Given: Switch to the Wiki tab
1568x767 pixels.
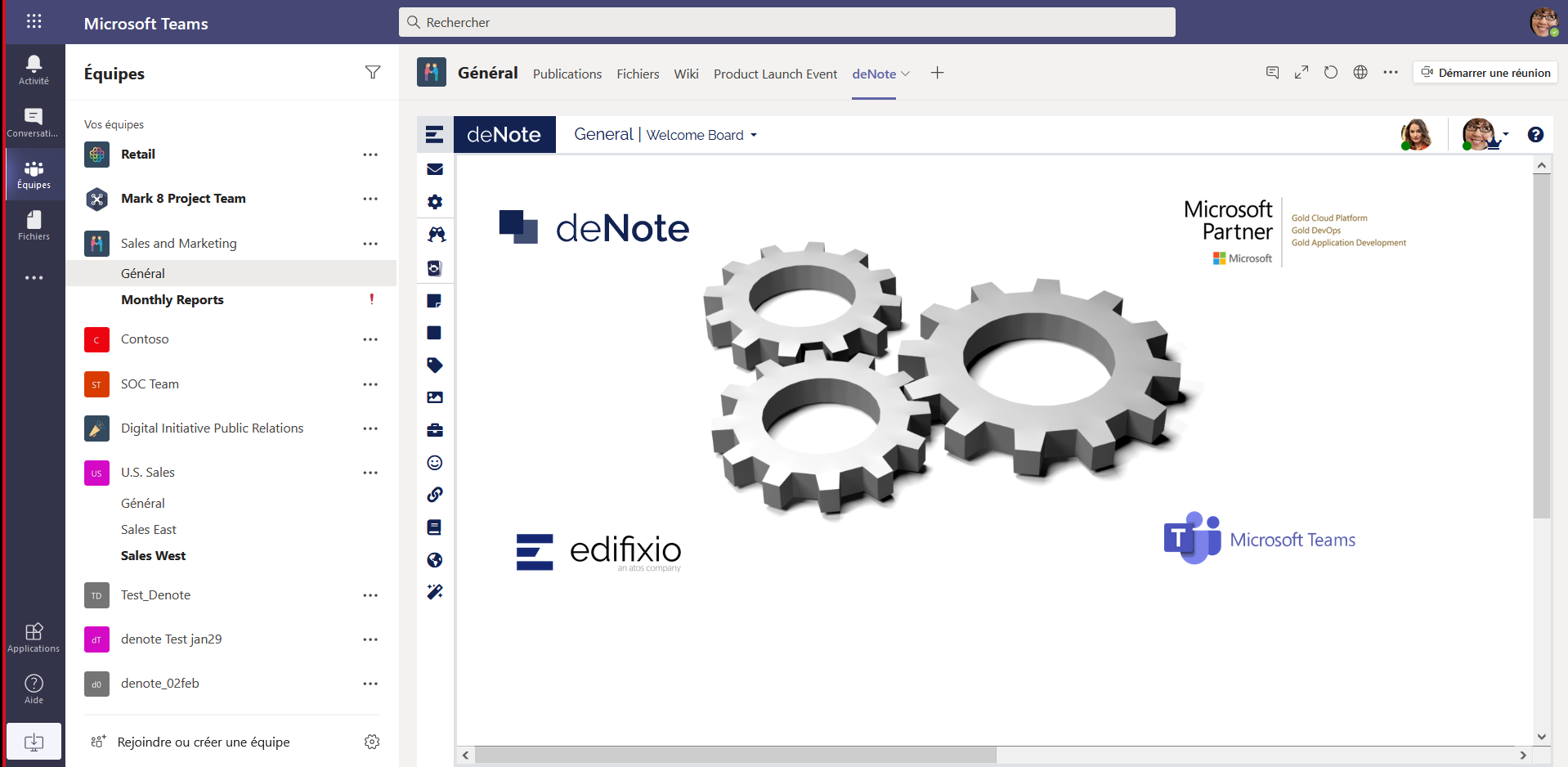Looking at the screenshot, I should tap(686, 74).
